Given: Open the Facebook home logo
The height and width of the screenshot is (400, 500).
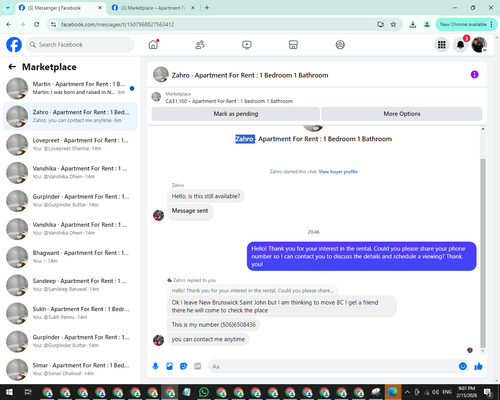Looking at the screenshot, I should (14, 45).
